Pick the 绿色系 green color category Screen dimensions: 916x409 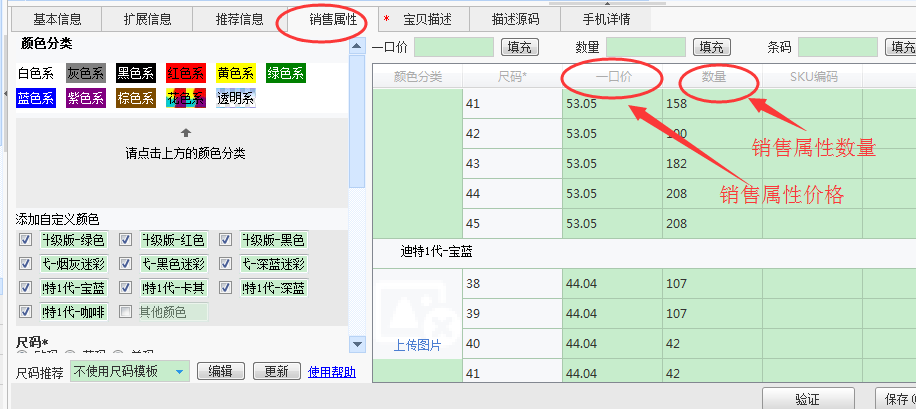click(x=286, y=72)
